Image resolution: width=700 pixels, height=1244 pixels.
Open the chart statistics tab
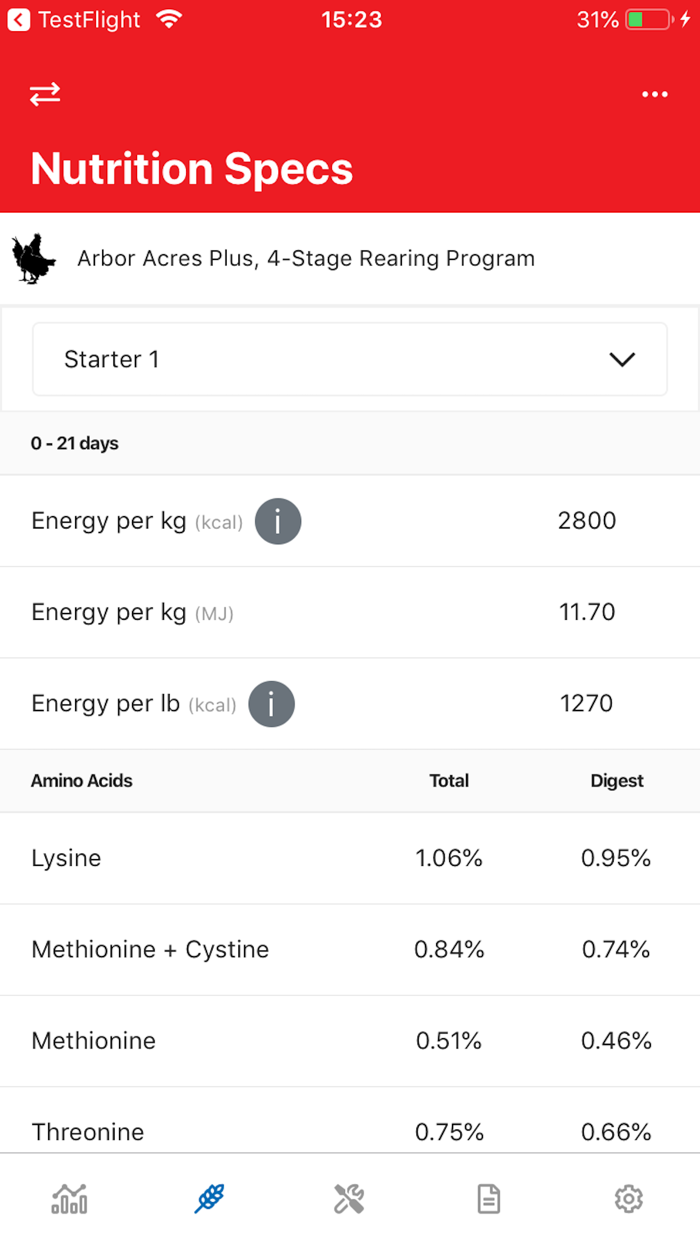click(69, 1198)
